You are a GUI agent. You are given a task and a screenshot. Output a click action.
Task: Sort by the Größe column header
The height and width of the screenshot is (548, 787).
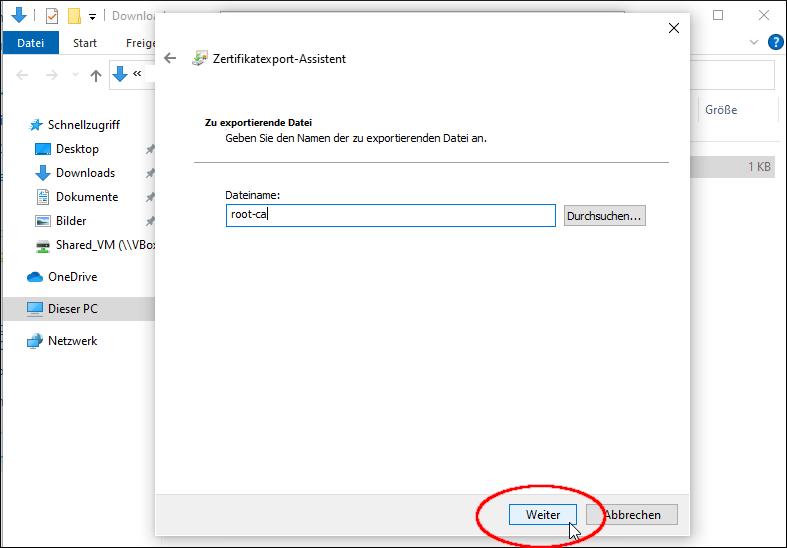pos(721,110)
